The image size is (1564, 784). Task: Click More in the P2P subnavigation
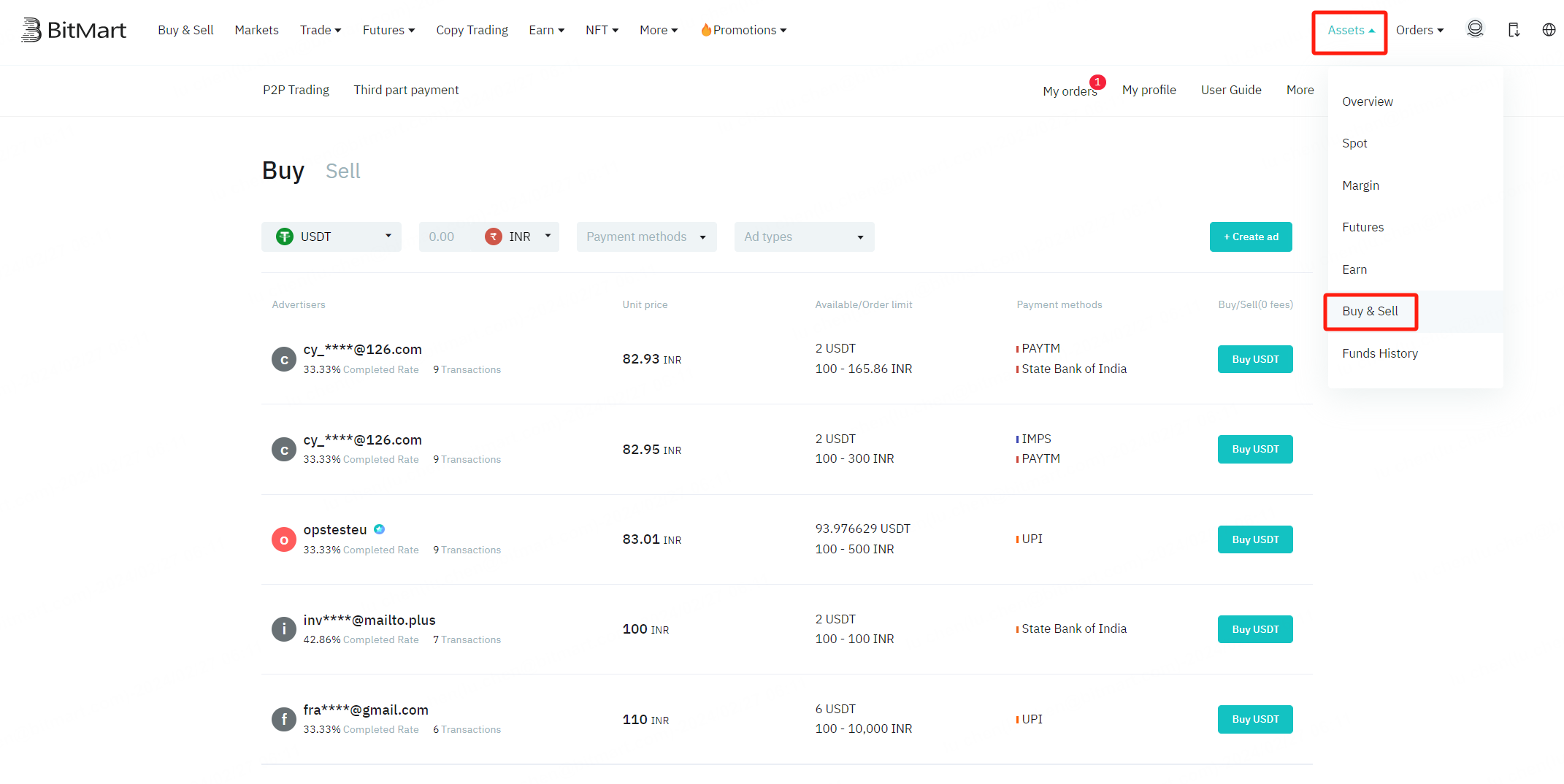[1300, 90]
